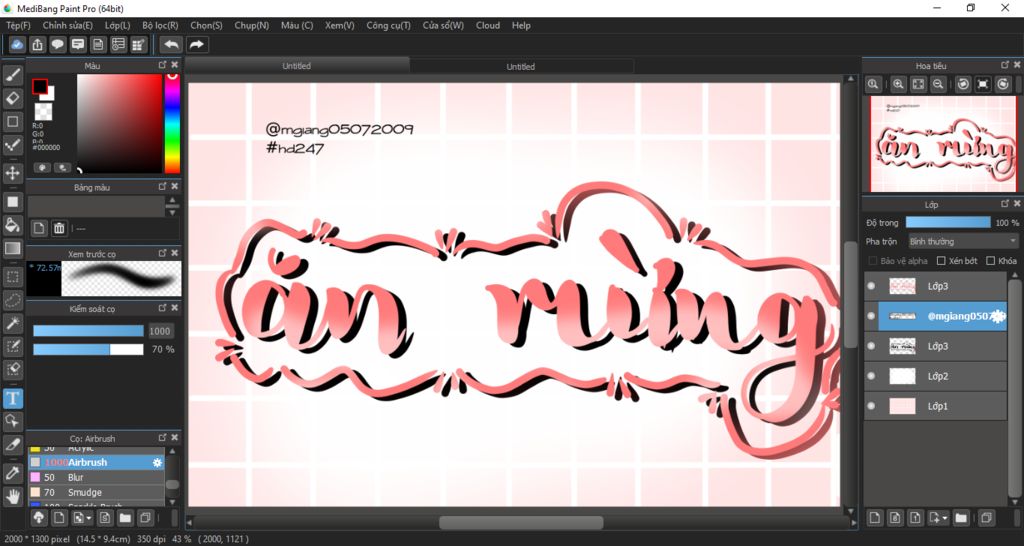Select the Divide tool below Operation tool
The width and height of the screenshot is (1024, 546).
(x=12, y=444)
